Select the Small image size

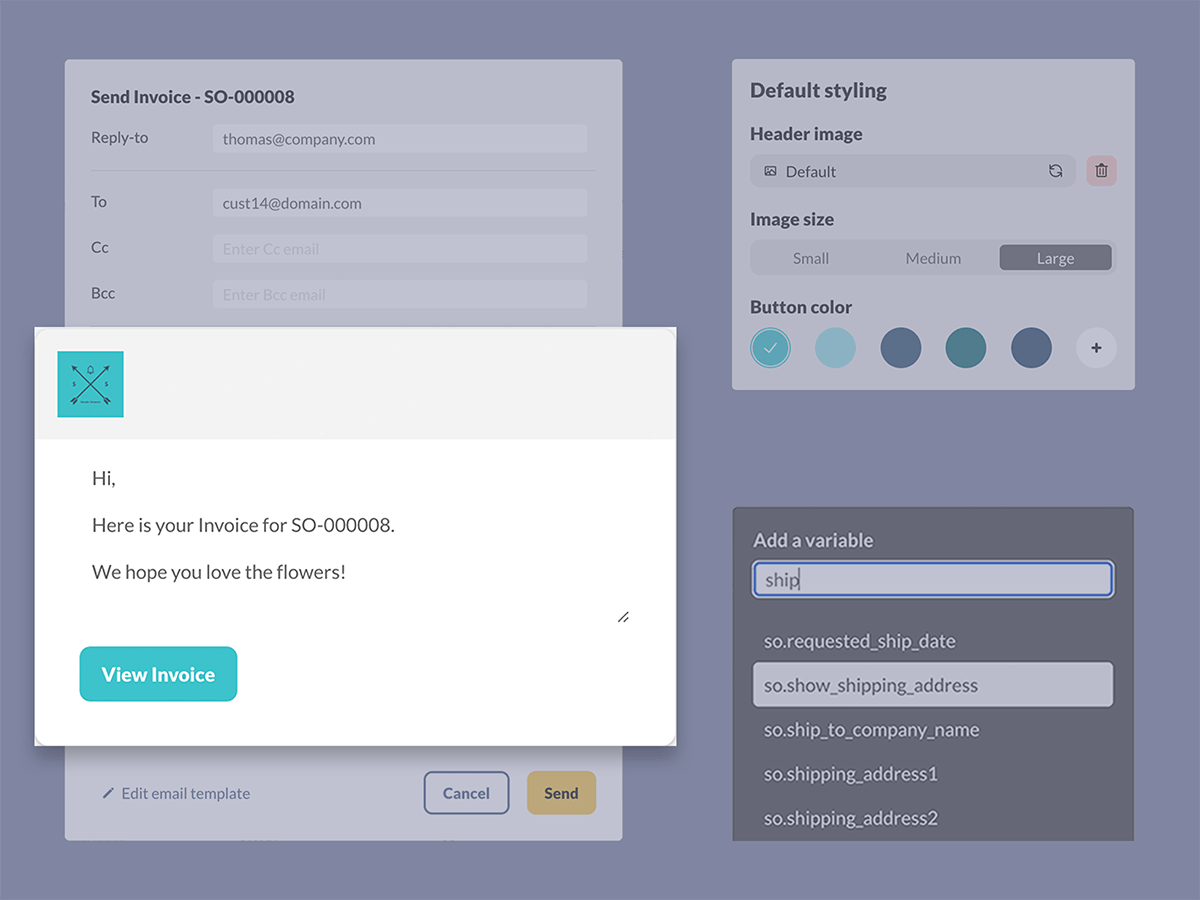click(x=811, y=258)
